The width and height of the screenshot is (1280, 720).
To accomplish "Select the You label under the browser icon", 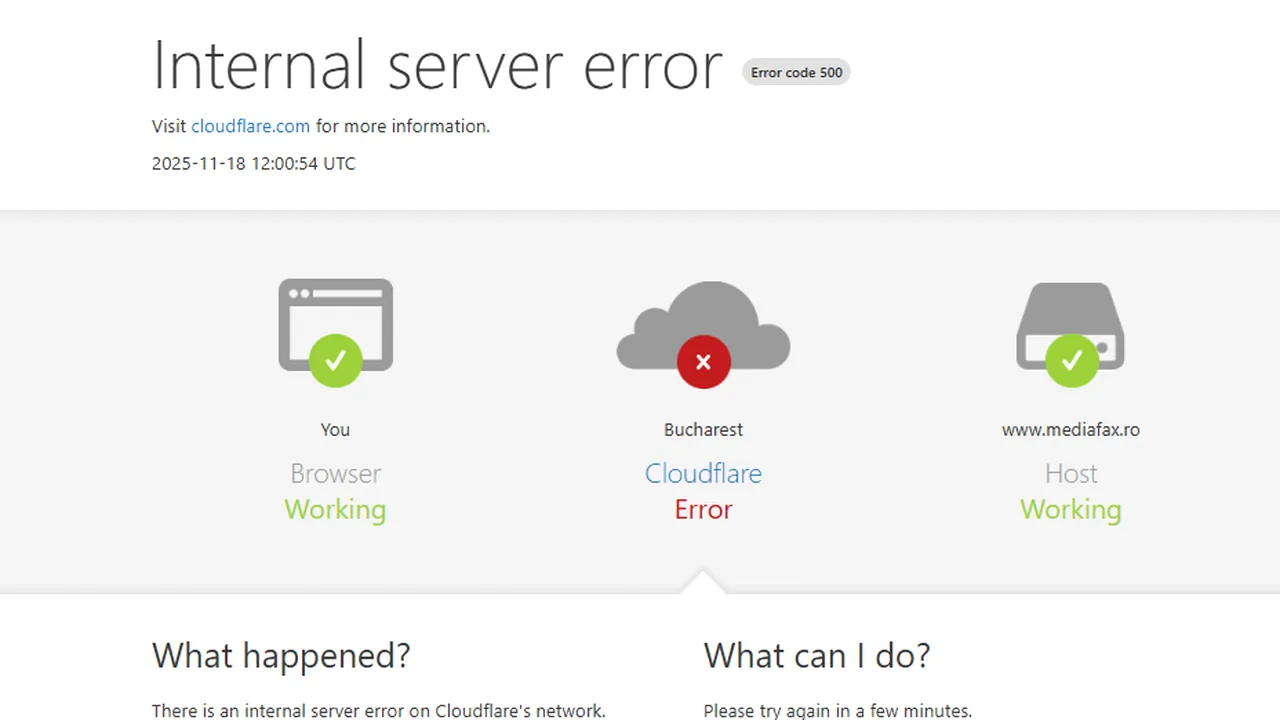I will 335,429.
